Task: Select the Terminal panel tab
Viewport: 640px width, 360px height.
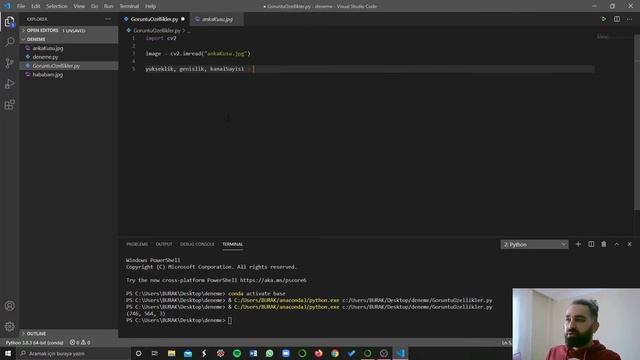Action: (x=233, y=244)
